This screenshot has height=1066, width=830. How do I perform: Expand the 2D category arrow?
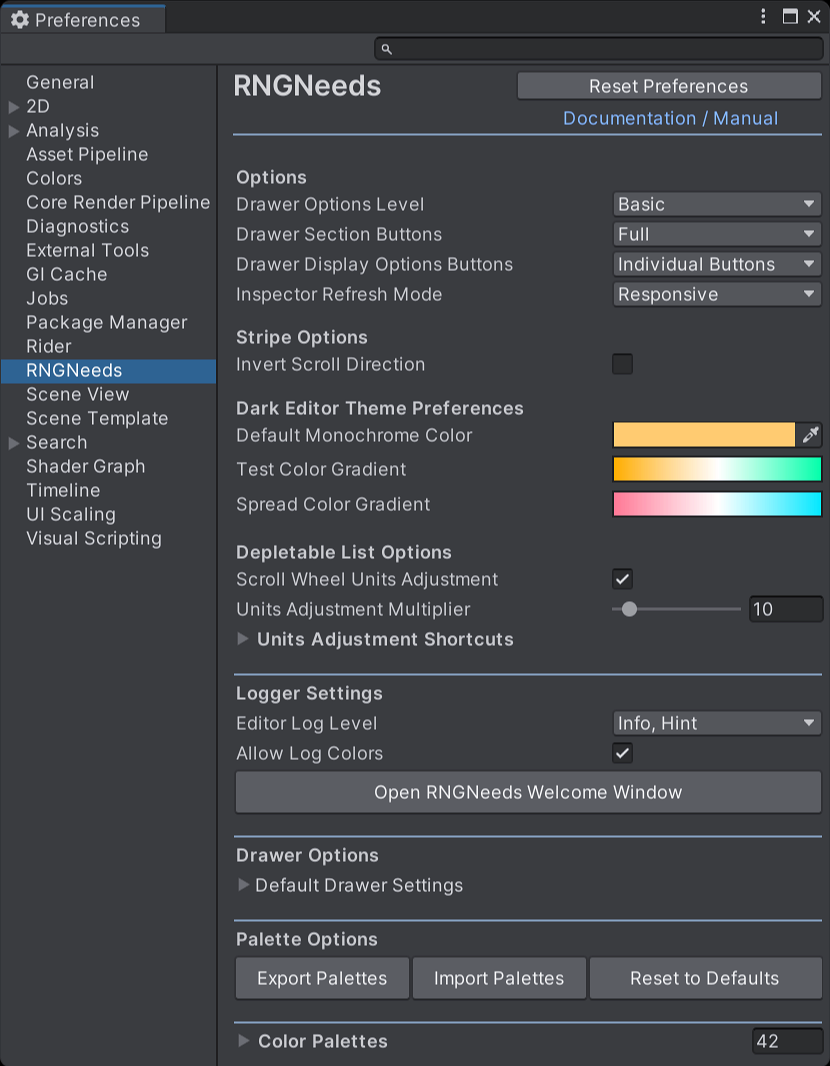coord(13,107)
